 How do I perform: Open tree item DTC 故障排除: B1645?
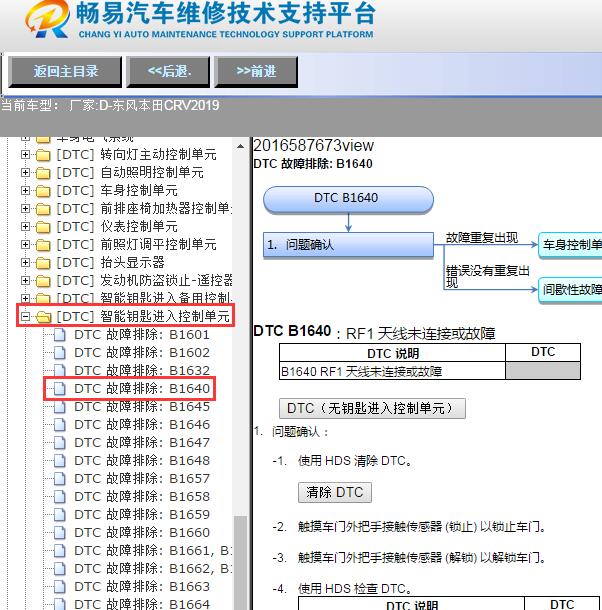tap(142, 407)
